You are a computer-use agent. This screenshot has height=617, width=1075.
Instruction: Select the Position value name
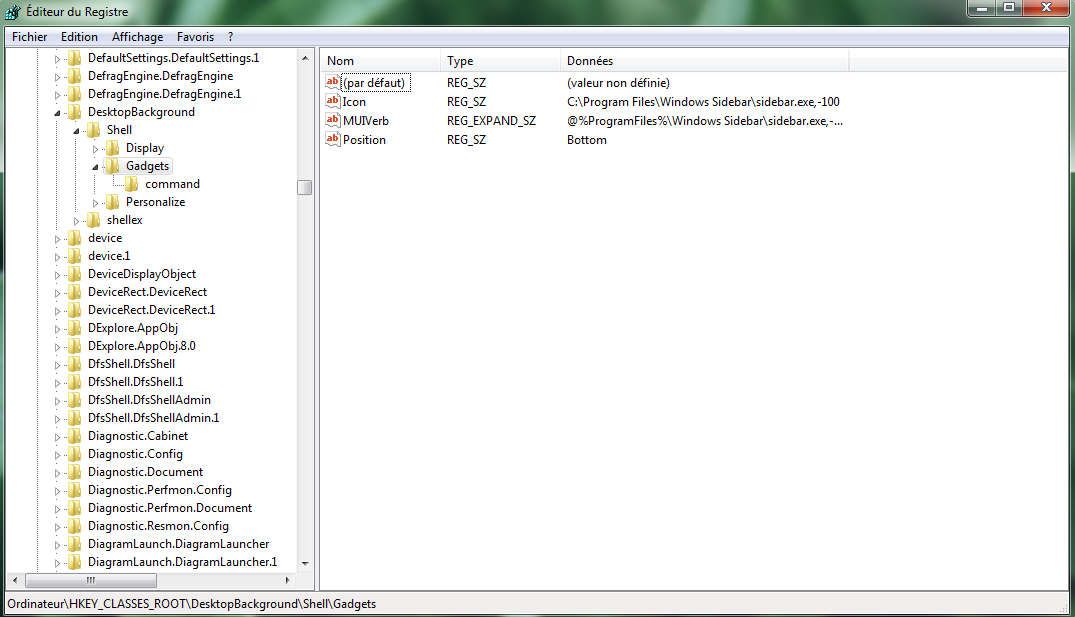[x=364, y=140]
